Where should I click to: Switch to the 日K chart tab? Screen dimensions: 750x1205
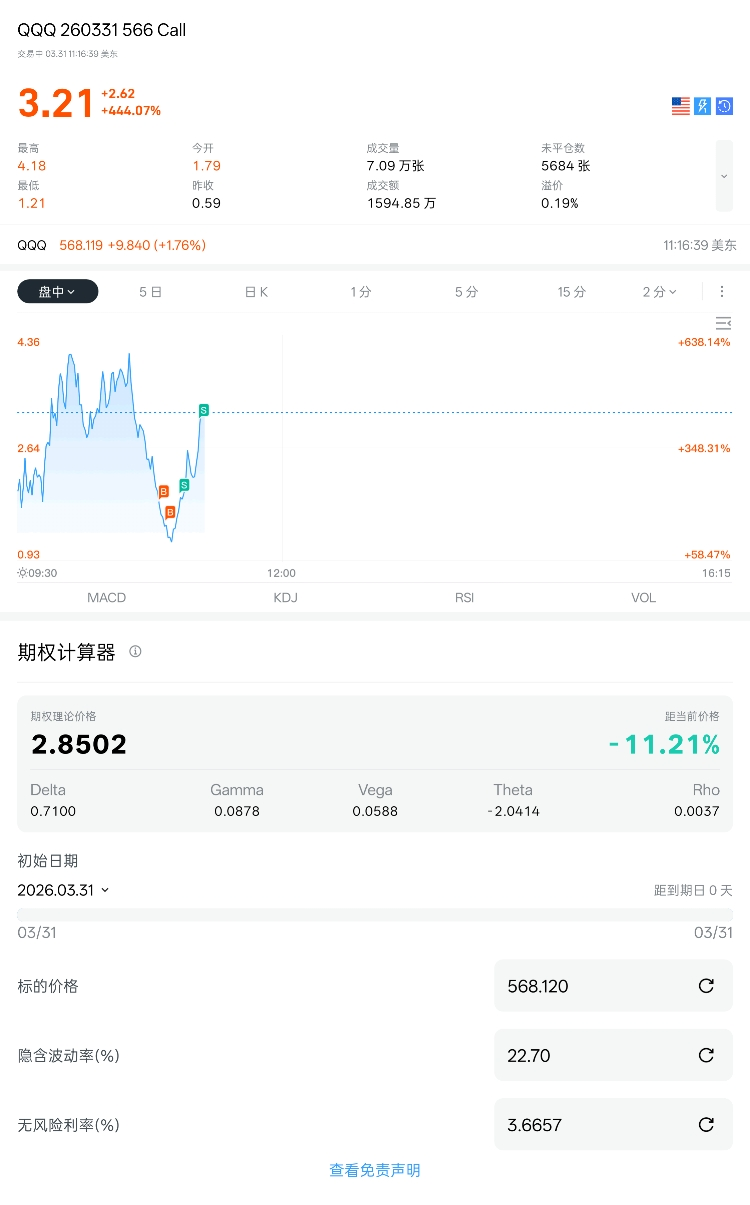(256, 292)
